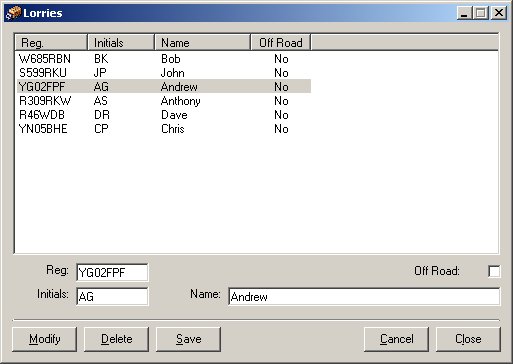Select the R309RKW Anthony row
Viewport: 513px width, 364px height.
point(164,101)
